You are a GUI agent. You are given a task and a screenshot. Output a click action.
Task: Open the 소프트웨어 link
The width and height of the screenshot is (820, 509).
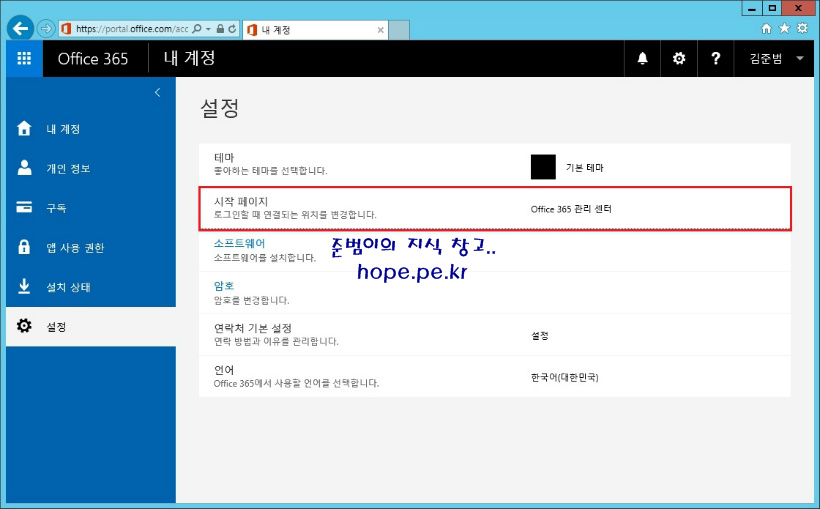point(240,243)
